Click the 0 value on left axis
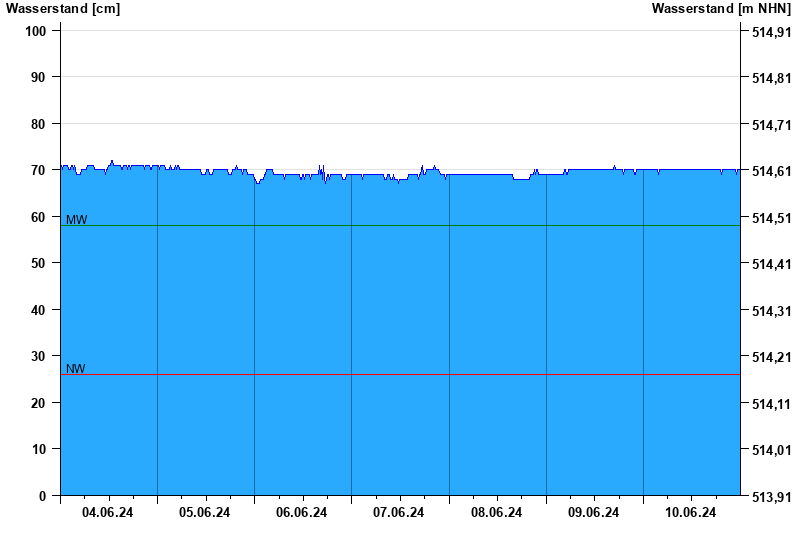800x550 pixels. tap(42, 496)
